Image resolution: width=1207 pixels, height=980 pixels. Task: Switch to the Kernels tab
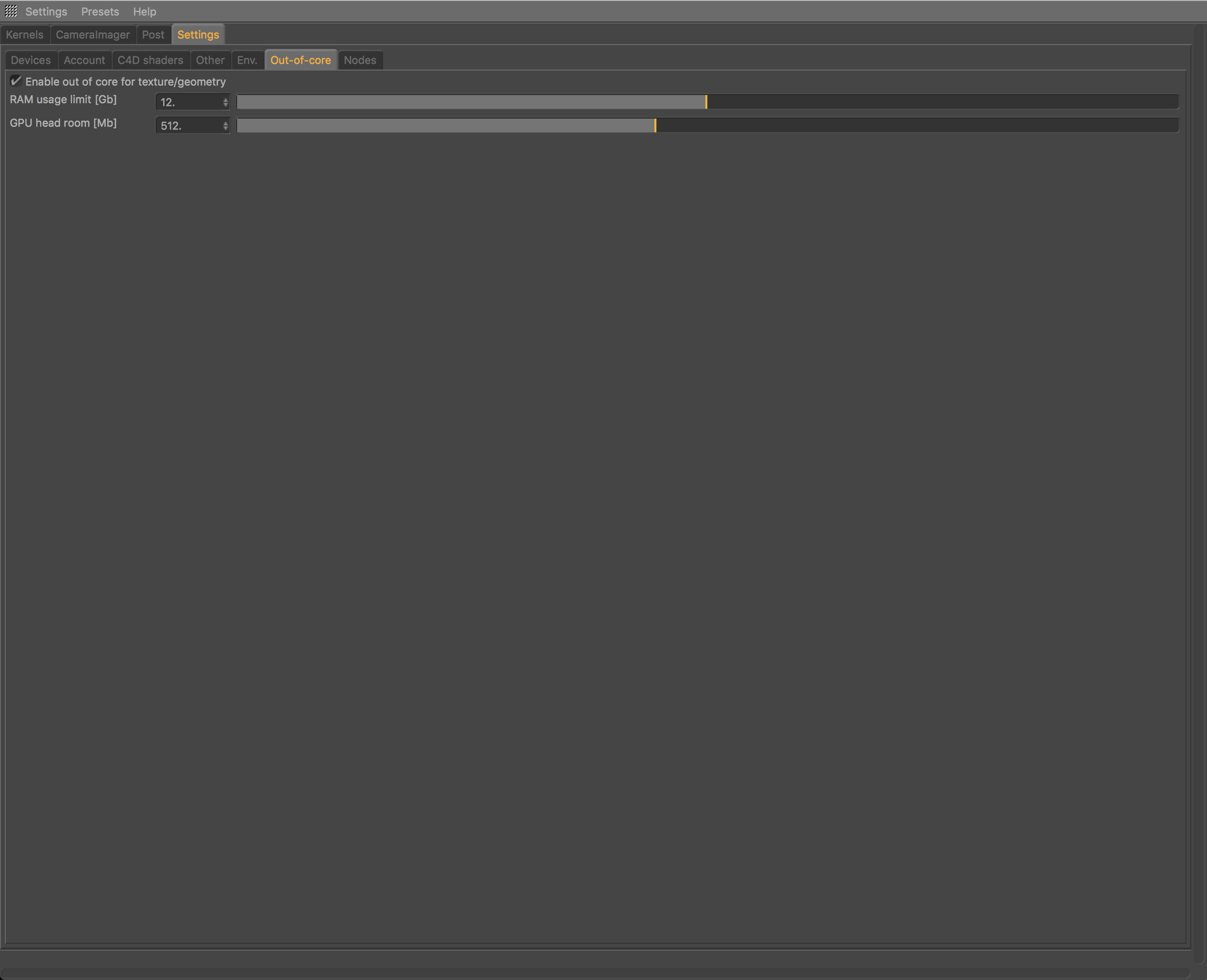coord(25,34)
